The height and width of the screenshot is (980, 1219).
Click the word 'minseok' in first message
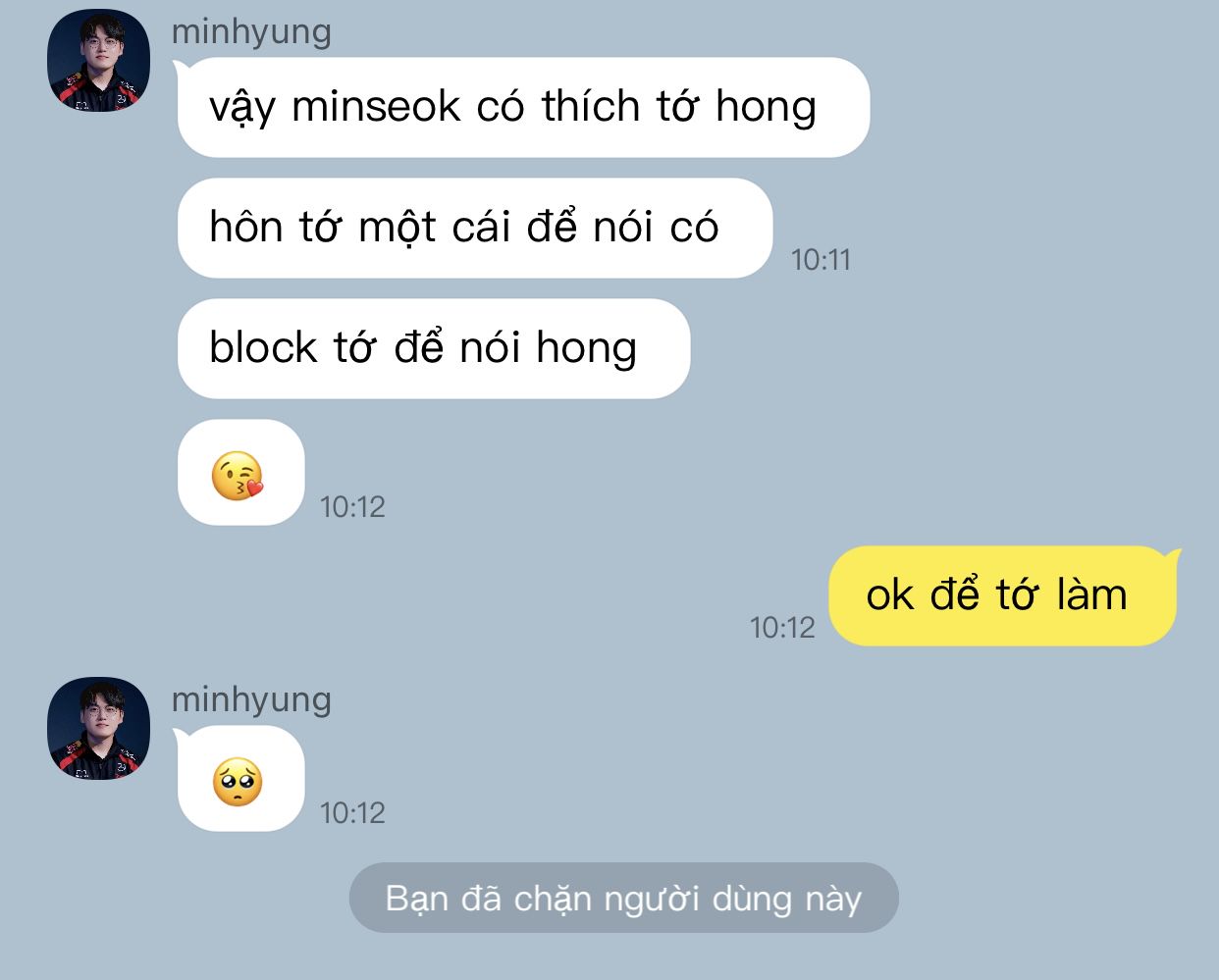tap(376, 106)
